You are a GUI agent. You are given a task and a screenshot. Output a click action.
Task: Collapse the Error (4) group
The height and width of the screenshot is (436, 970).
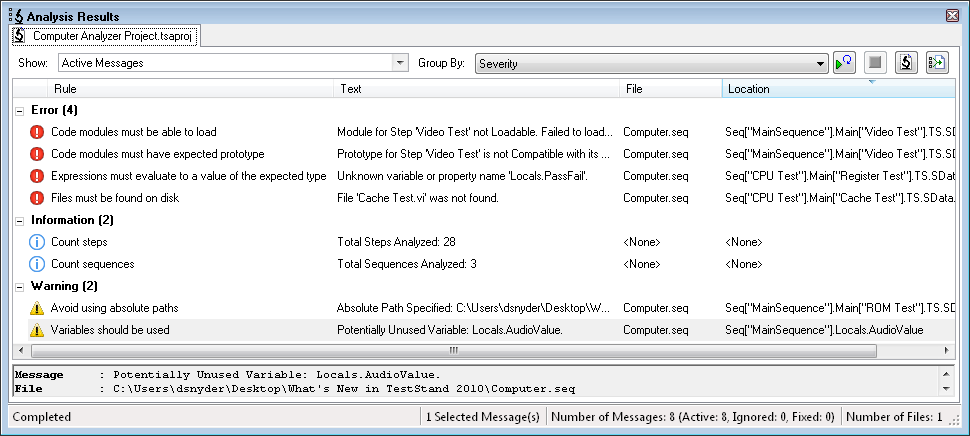pyautogui.click(x=20, y=110)
